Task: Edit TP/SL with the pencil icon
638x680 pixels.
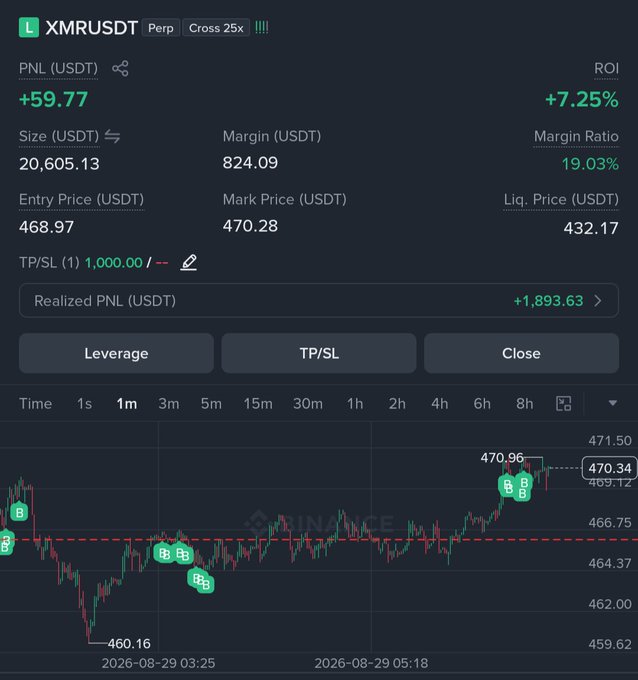Action: pos(188,262)
